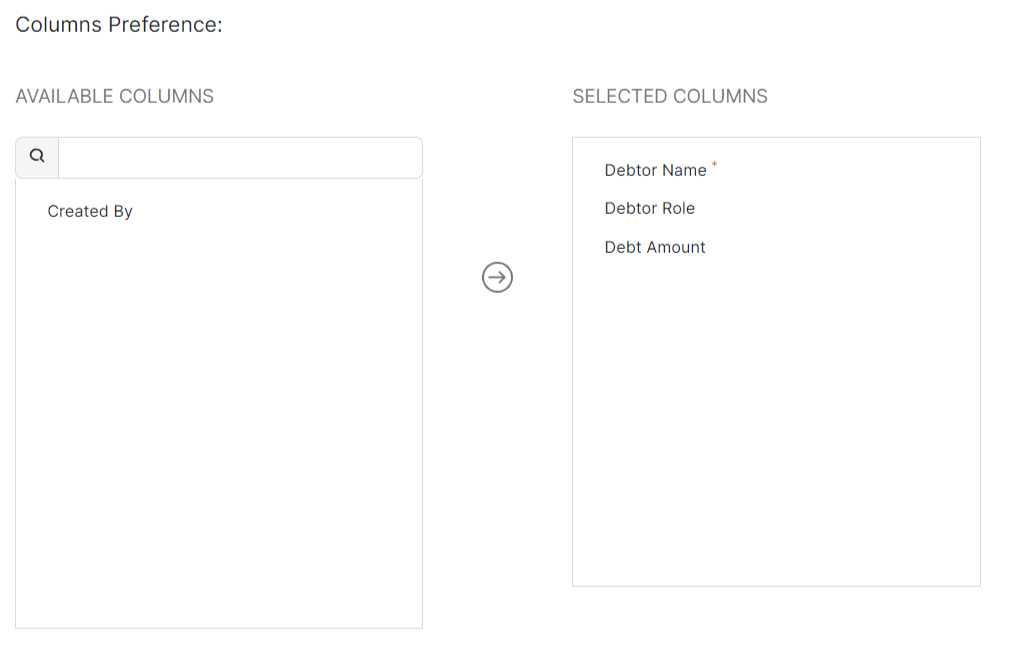Click the Available Columns header

(114, 96)
